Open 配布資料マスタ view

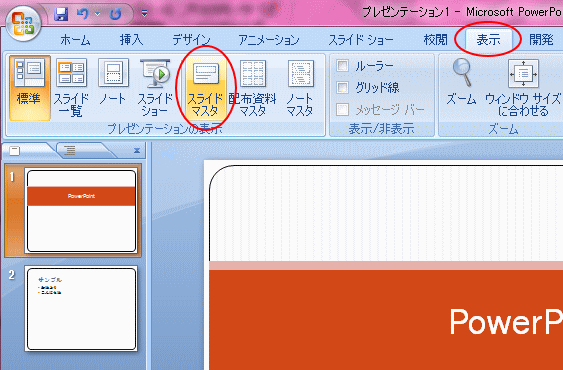(x=252, y=88)
